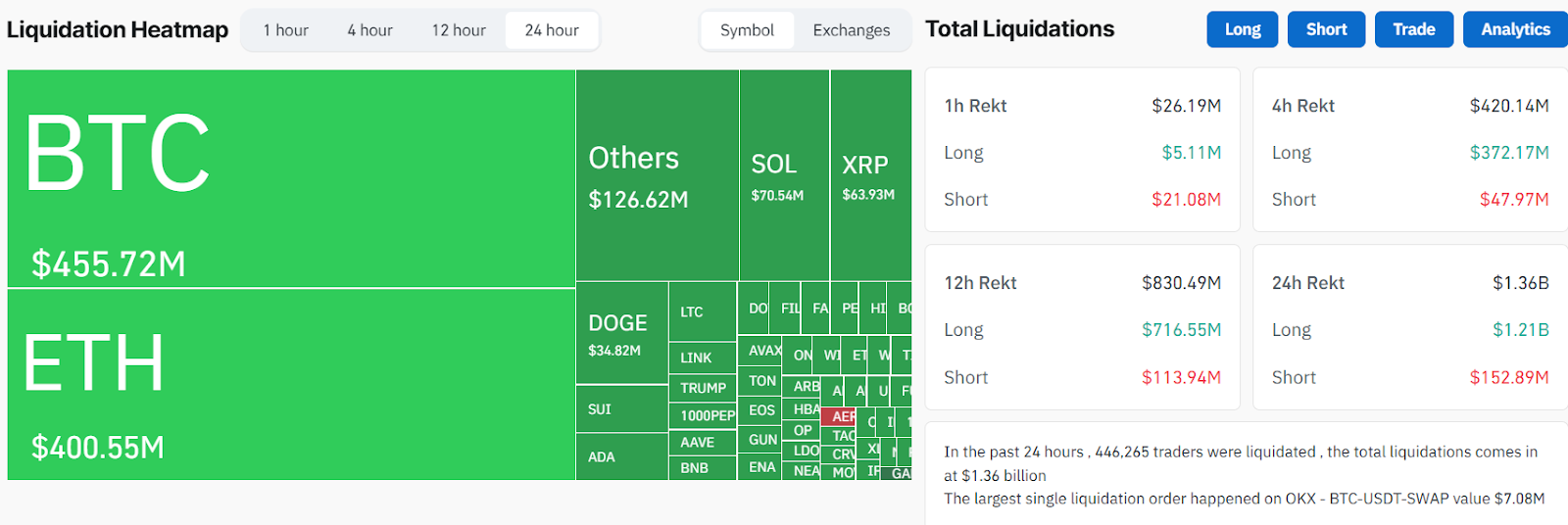Select the red AER heatmap tile
Viewport: 1568px width, 525px height.
838,416
